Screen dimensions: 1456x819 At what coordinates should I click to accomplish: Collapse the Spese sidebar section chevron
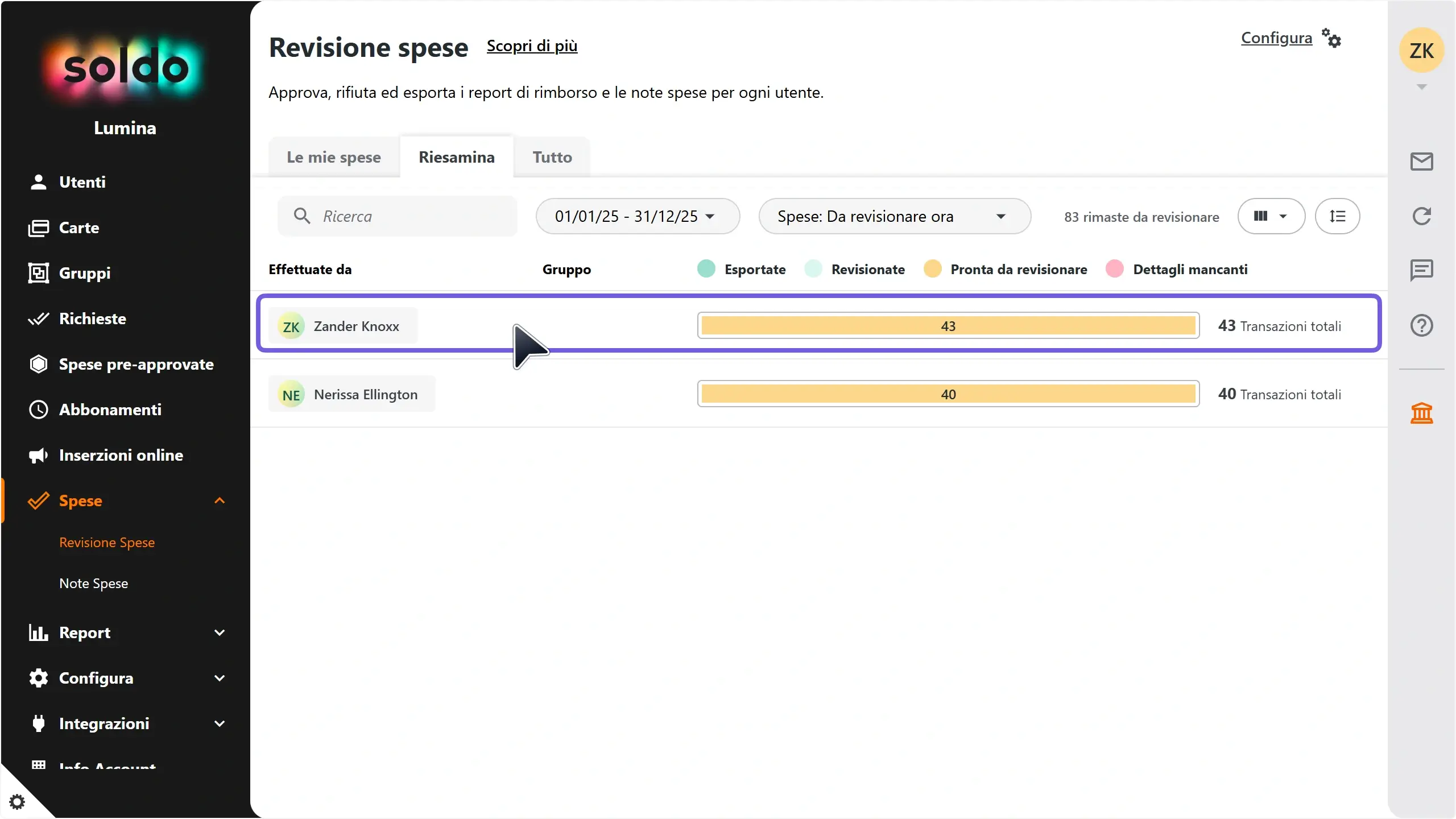[x=220, y=500]
